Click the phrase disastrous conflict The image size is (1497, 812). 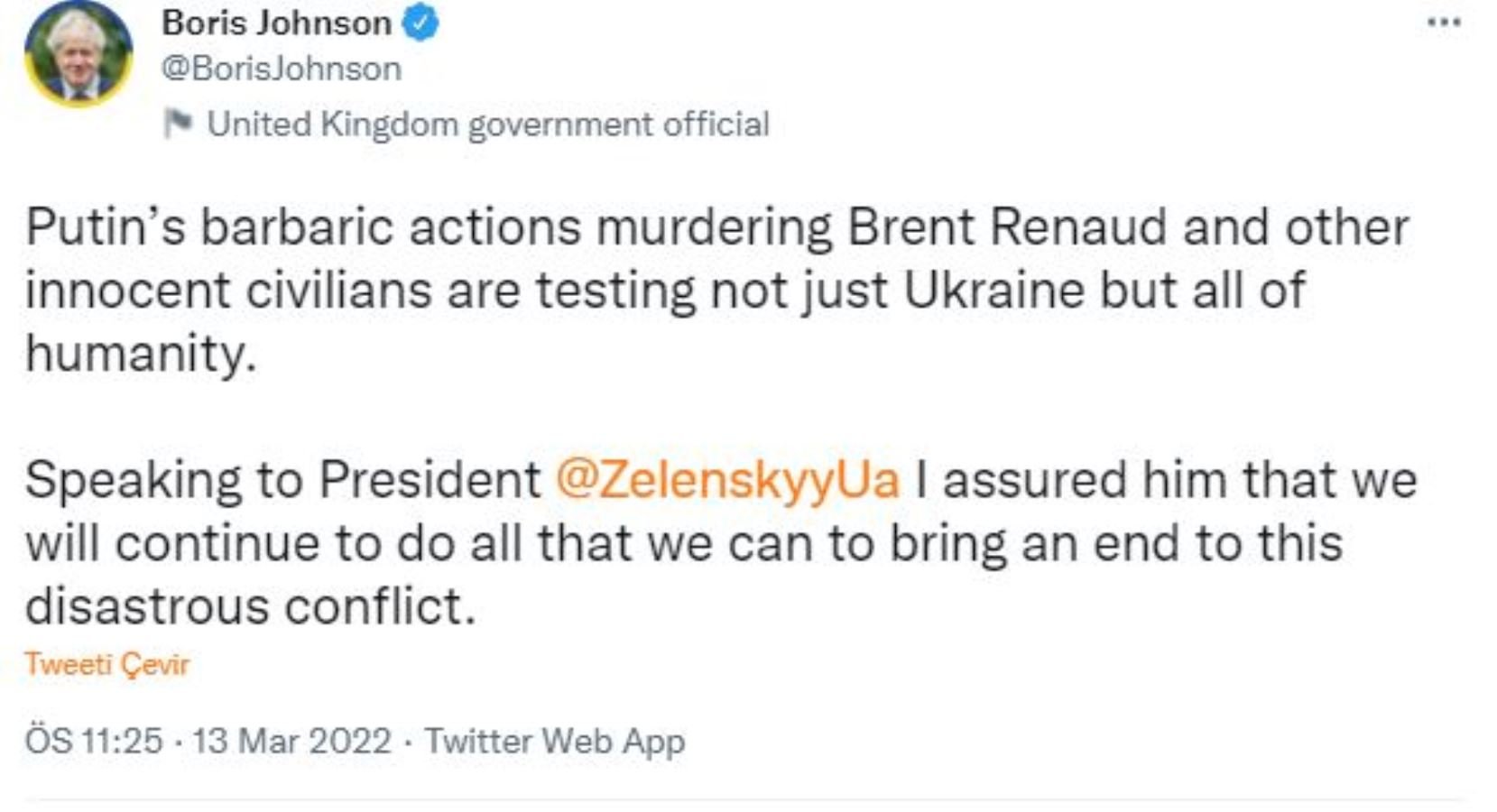tap(249, 606)
